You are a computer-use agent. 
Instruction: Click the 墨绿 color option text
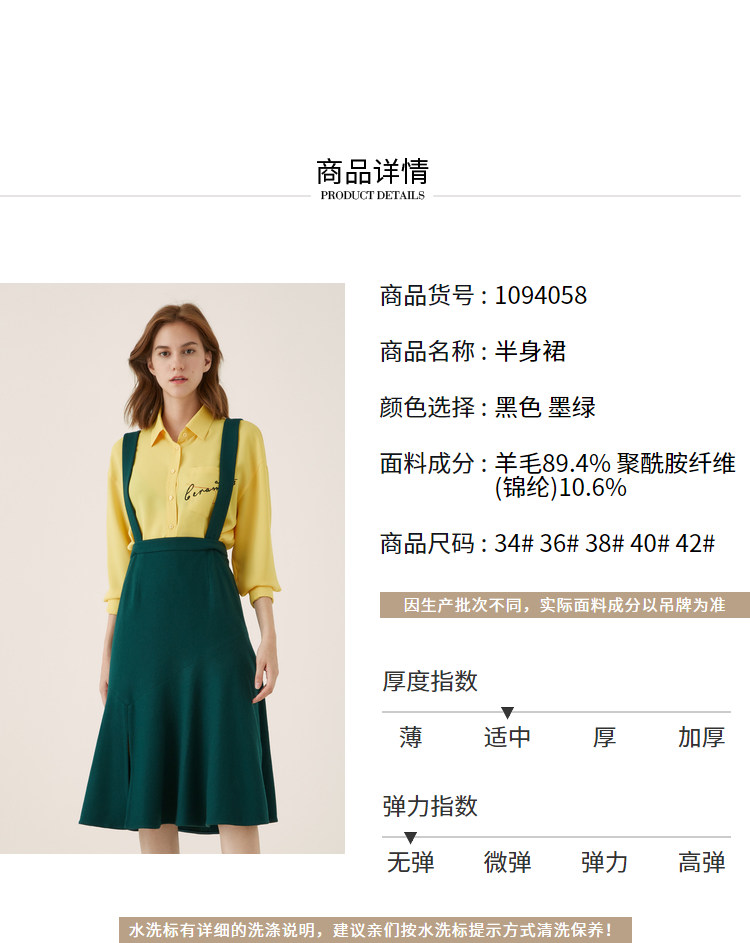(x=571, y=407)
